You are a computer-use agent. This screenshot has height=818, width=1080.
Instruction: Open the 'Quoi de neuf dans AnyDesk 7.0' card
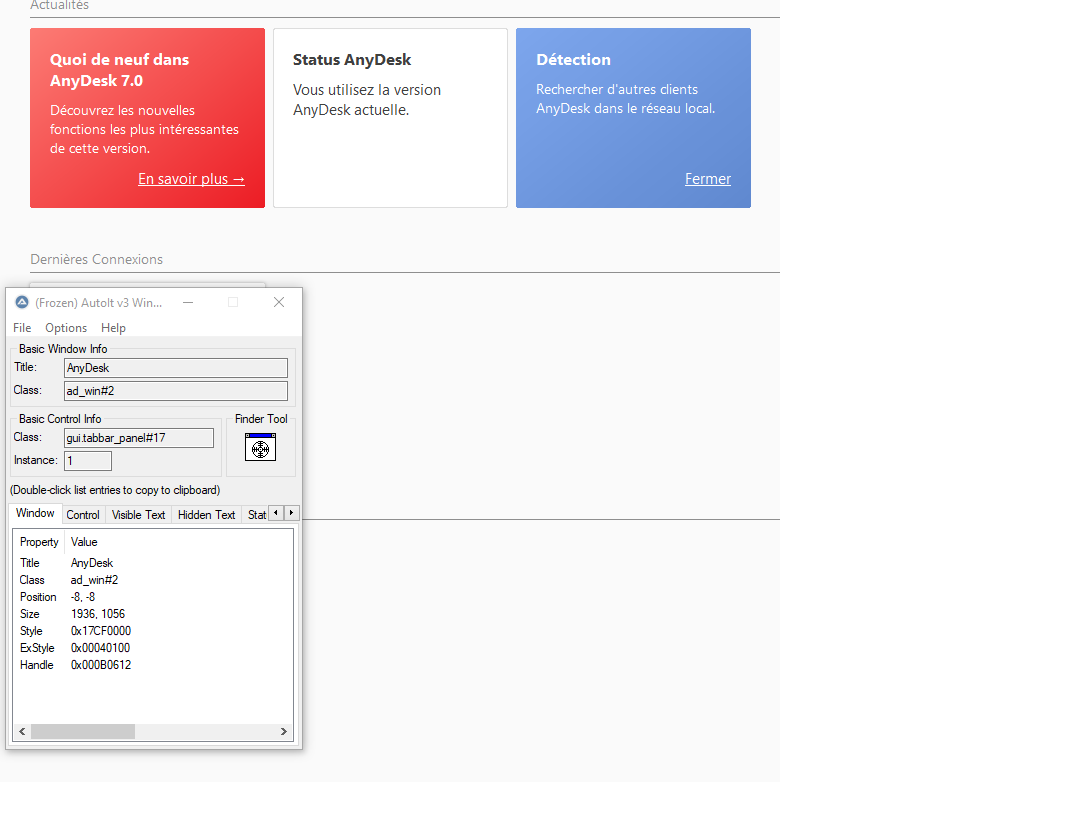point(147,118)
